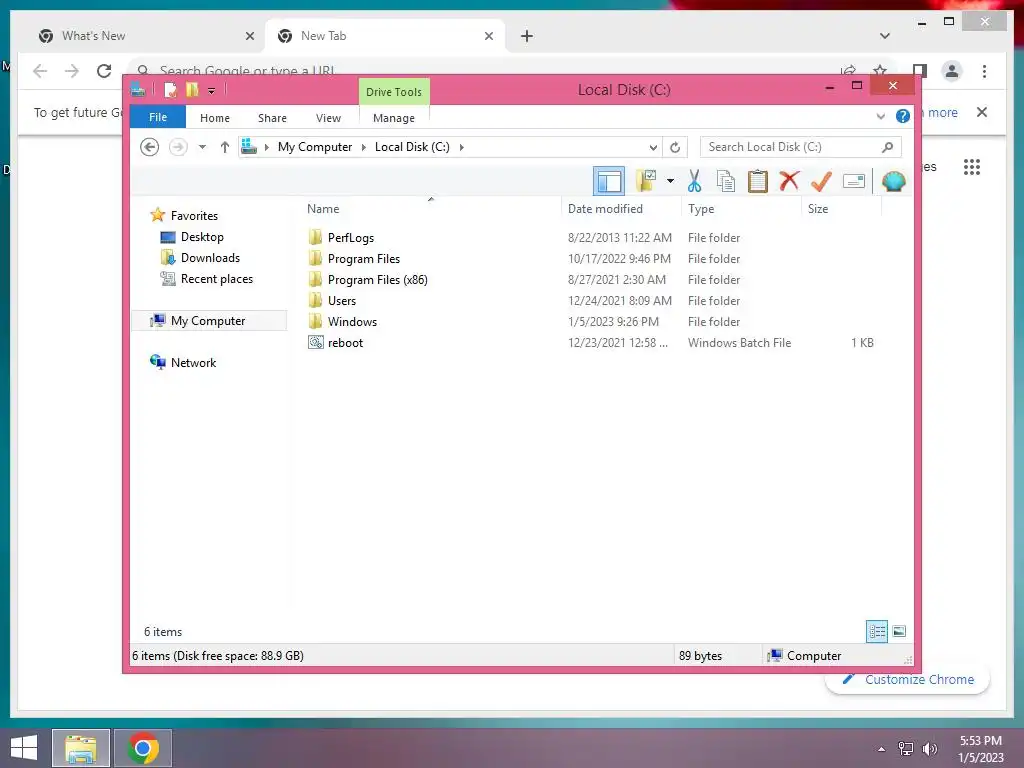Open the Manage ribbon tab
Screen dimensions: 1024x768
(x=394, y=118)
